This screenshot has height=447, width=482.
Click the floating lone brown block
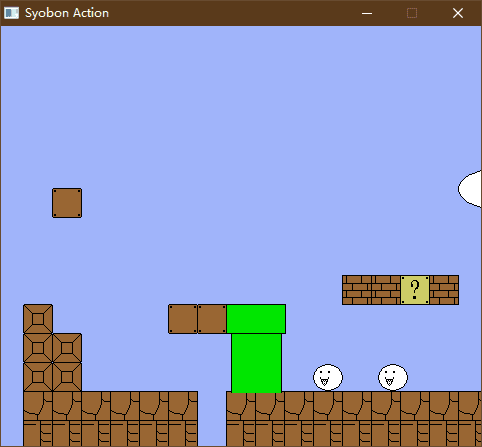(x=67, y=203)
